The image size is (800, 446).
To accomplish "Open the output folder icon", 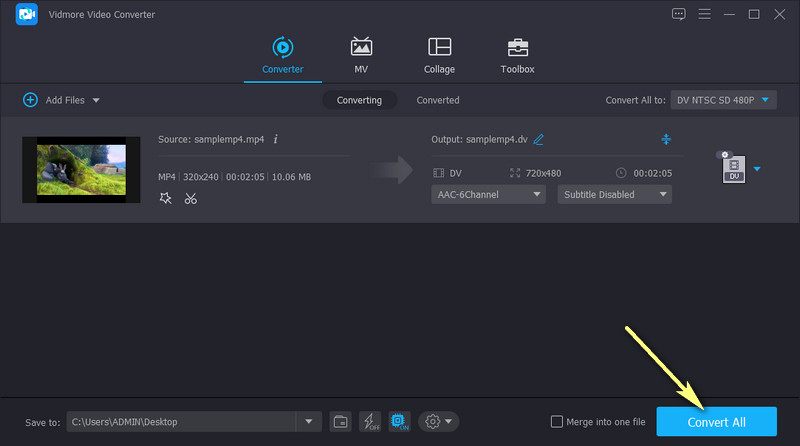I will pyautogui.click(x=341, y=421).
